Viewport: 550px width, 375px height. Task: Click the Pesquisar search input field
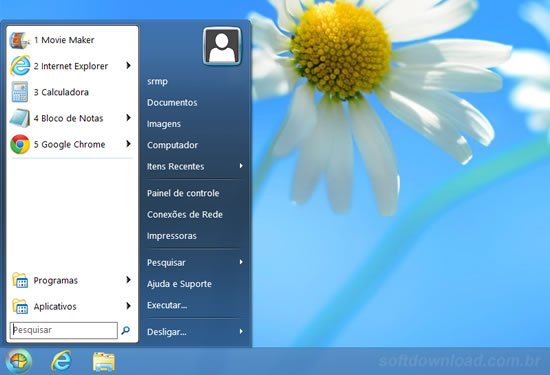(64, 330)
